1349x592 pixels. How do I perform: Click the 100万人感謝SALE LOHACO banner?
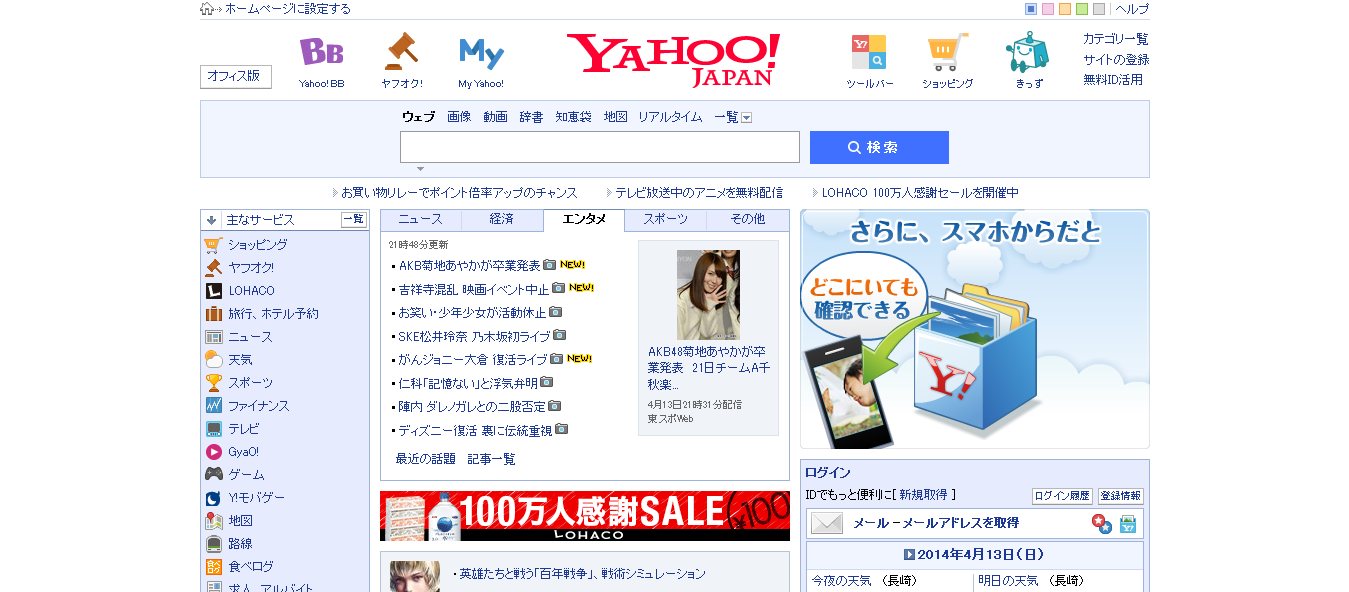point(585,516)
